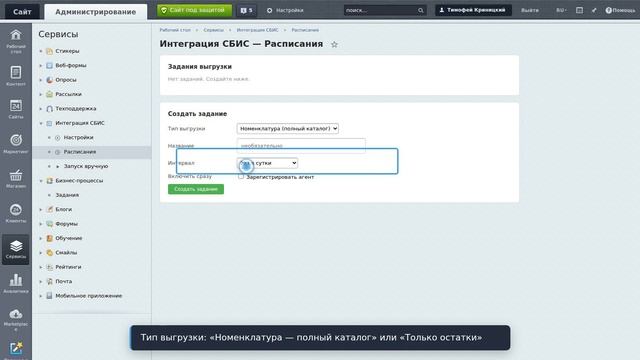
Task: Open Настройки in the top bar
Action: coord(285,10)
